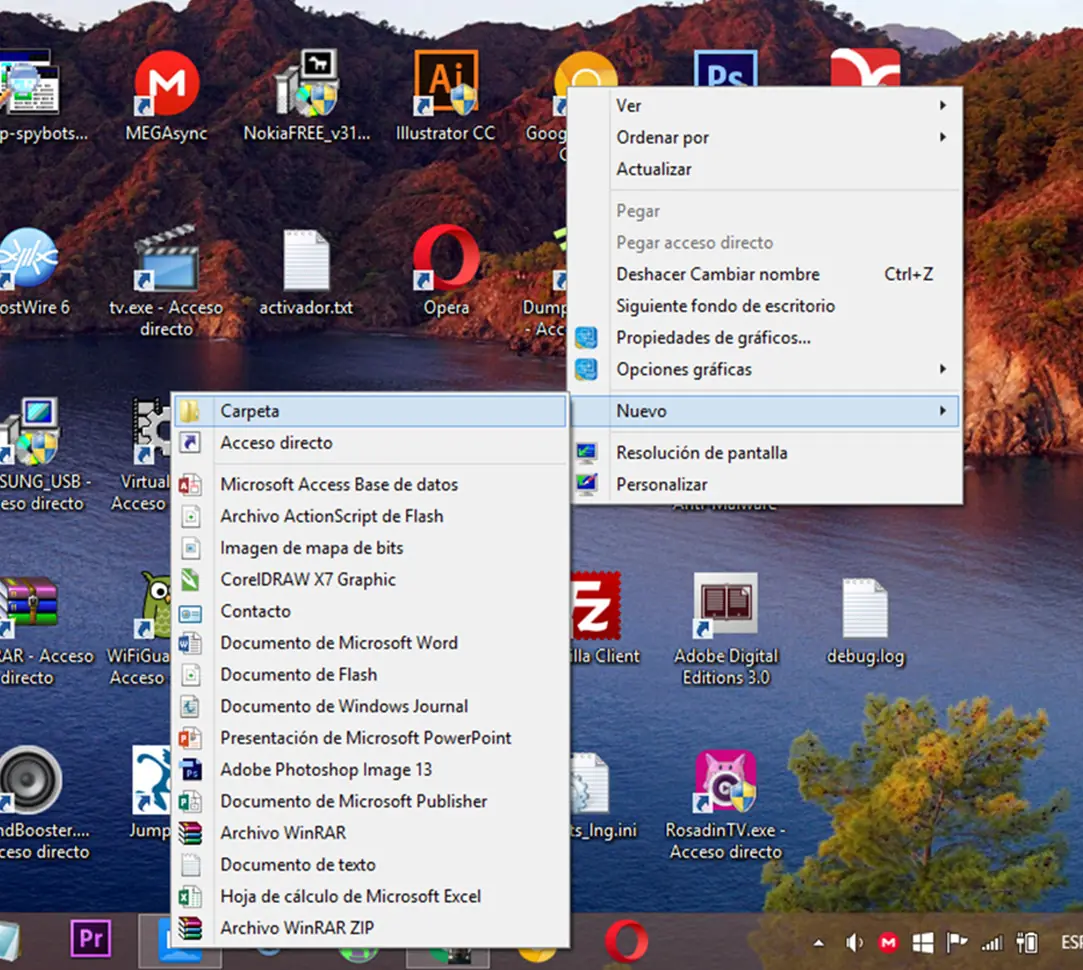The width and height of the screenshot is (1083, 970).
Task: Click the volume speaker tray icon
Action: [x=854, y=942]
